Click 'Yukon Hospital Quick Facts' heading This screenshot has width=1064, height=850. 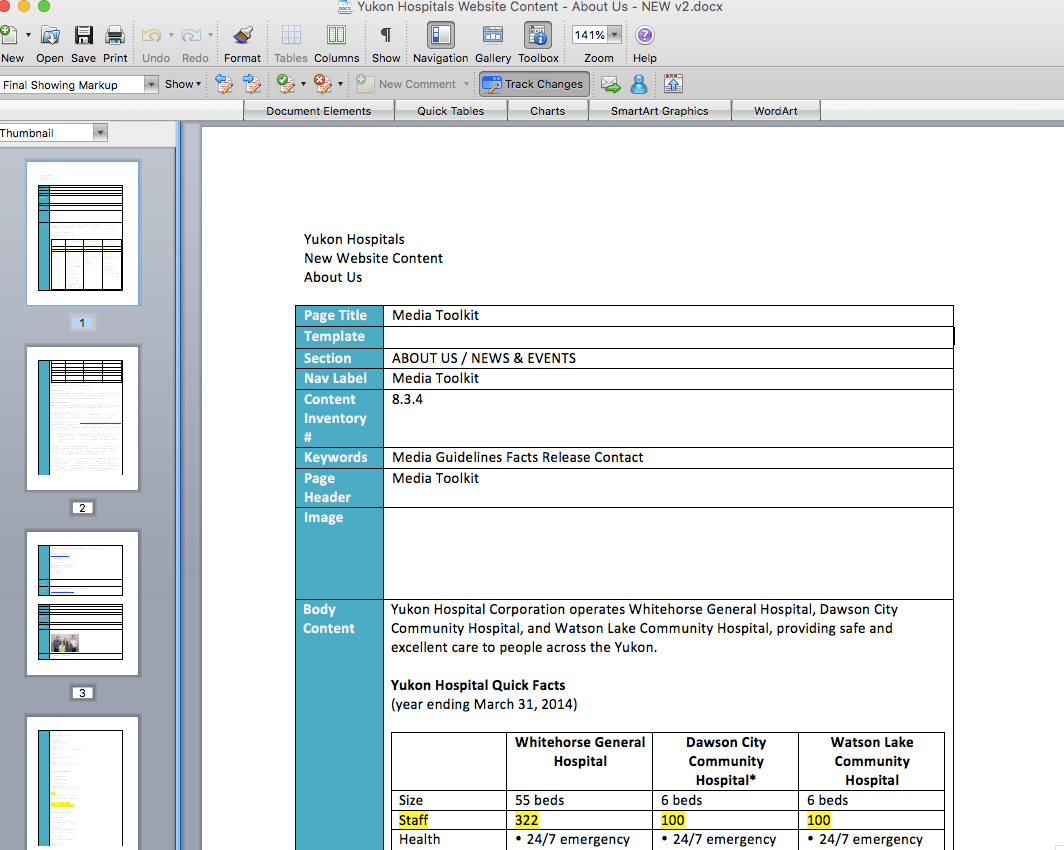[478, 685]
